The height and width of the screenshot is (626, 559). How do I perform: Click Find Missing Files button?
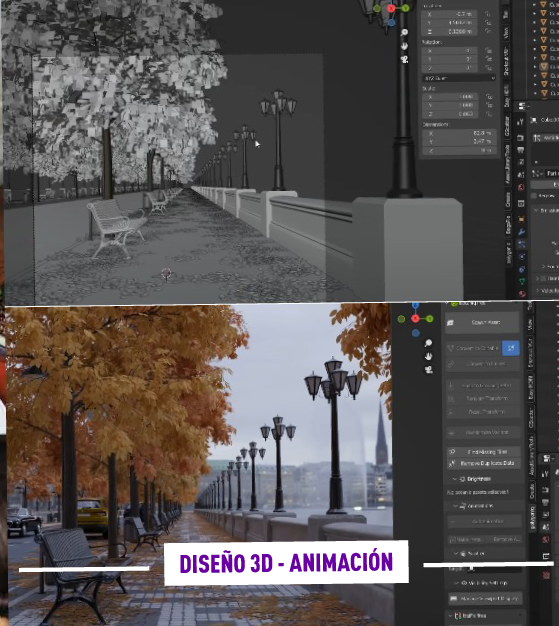[x=484, y=452]
